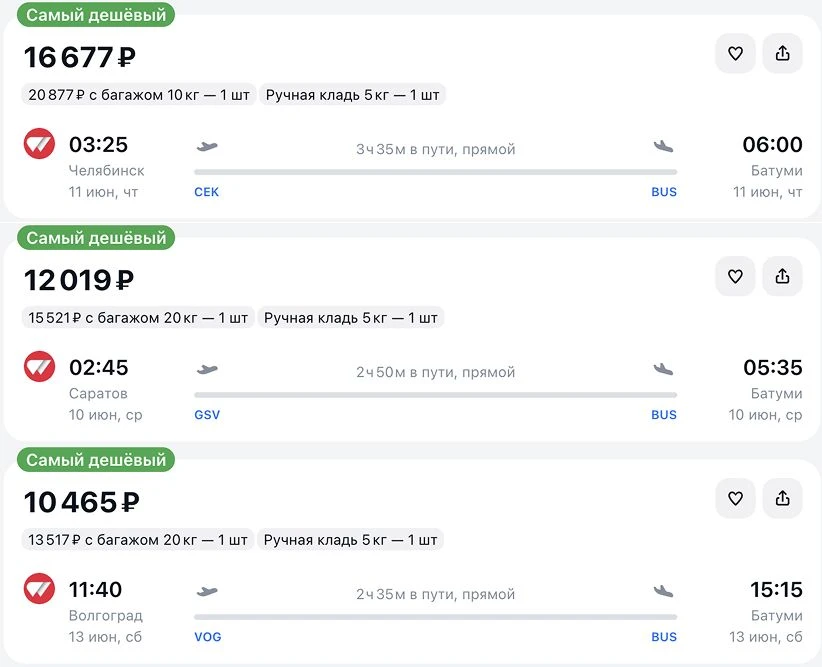Share the Volgograd to Batumi flight
Image resolution: width=822 pixels, height=667 pixels.
click(782, 498)
